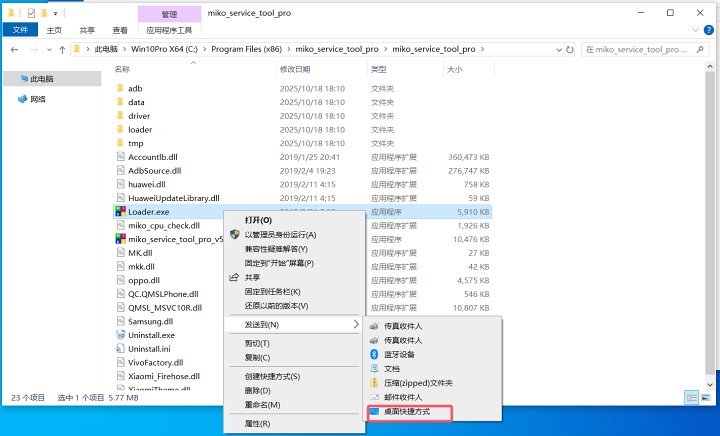Choose 重命名(M) in the context menu
The width and height of the screenshot is (720, 436).
pyautogui.click(x=262, y=405)
